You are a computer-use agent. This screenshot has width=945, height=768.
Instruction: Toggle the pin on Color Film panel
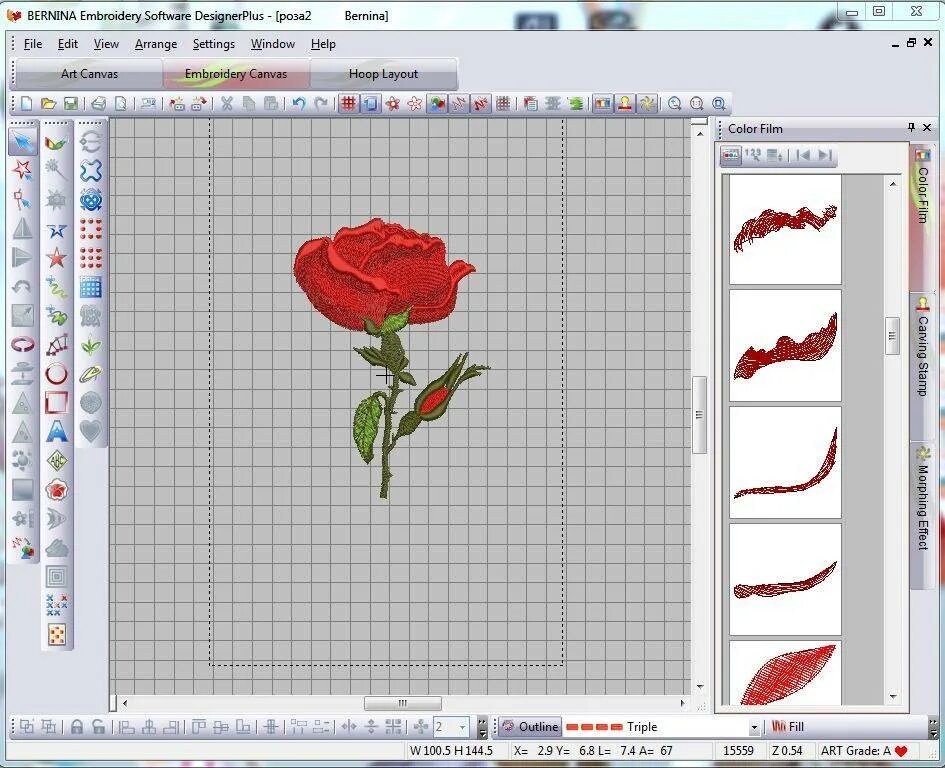pos(911,128)
